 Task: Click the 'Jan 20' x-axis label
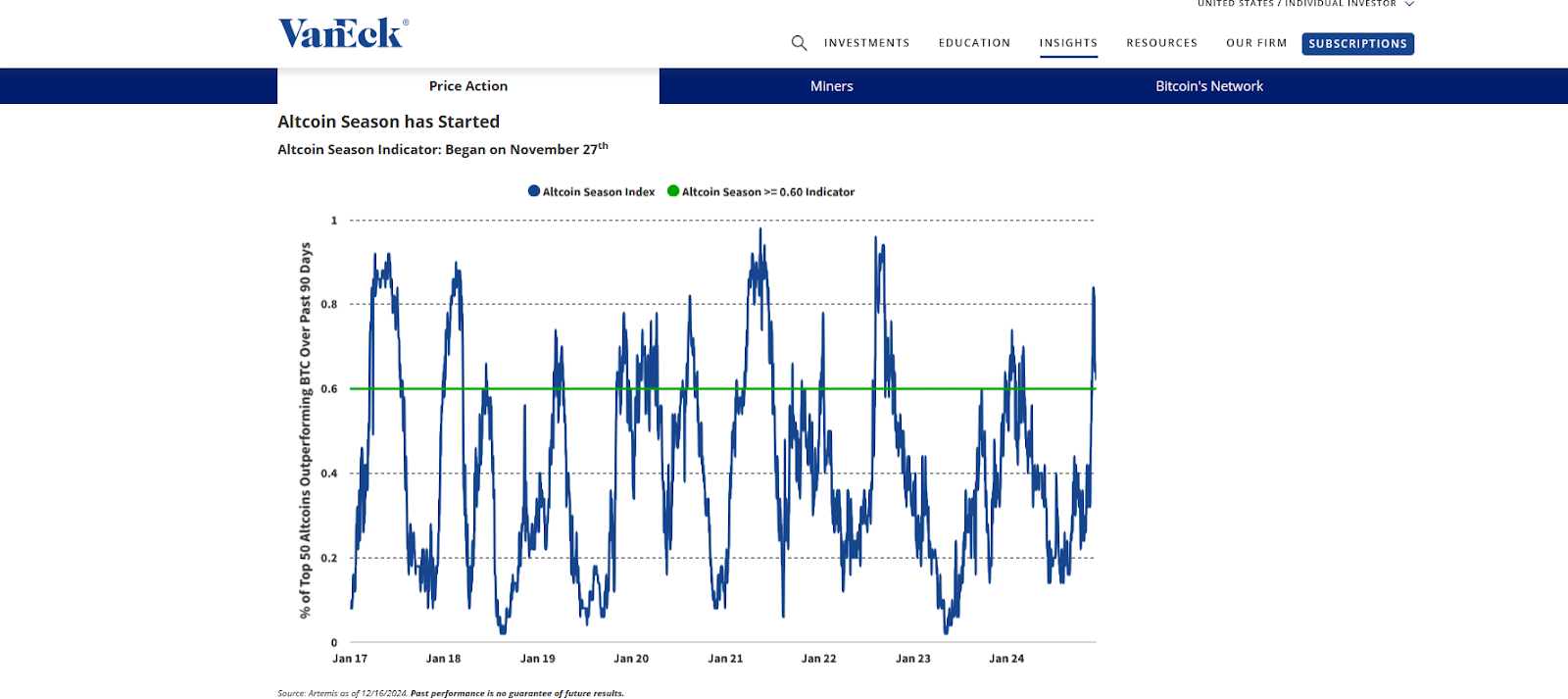(x=631, y=659)
